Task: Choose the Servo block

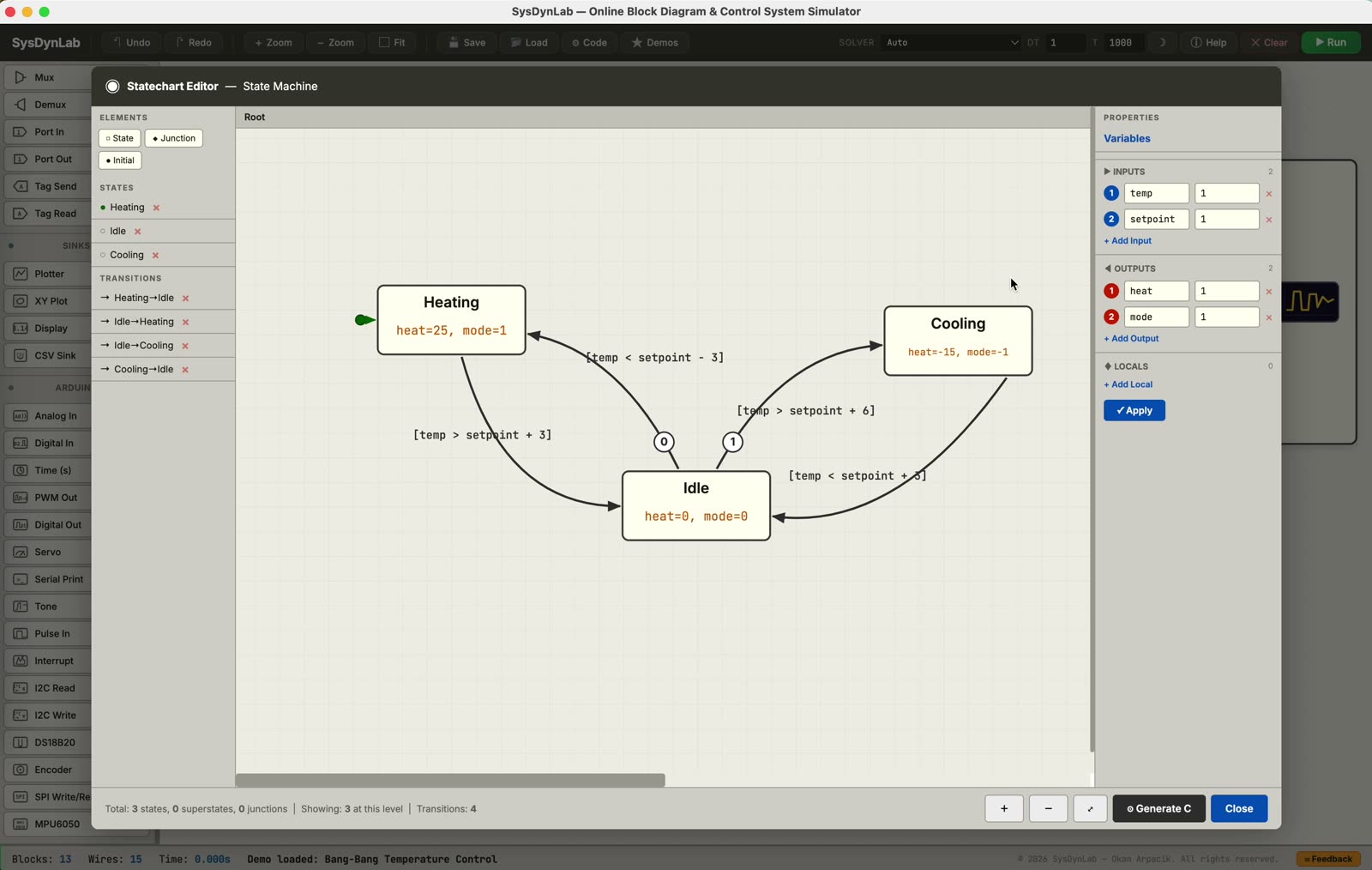Action: coord(50,552)
